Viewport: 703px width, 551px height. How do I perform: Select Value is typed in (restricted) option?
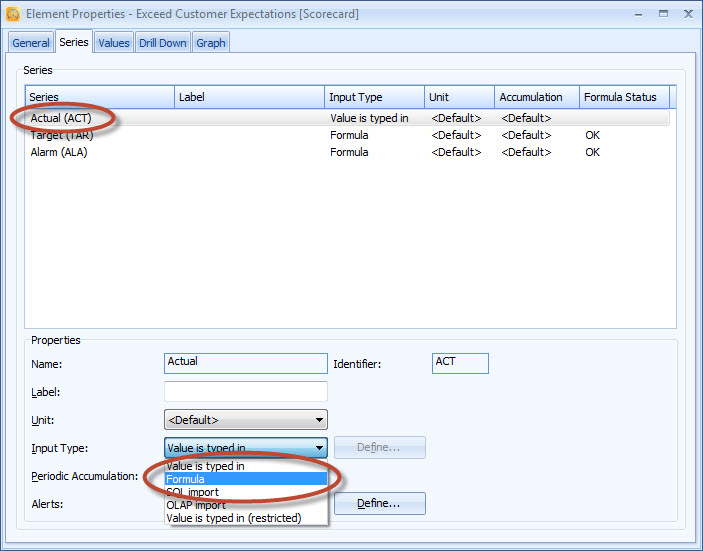[246, 518]
